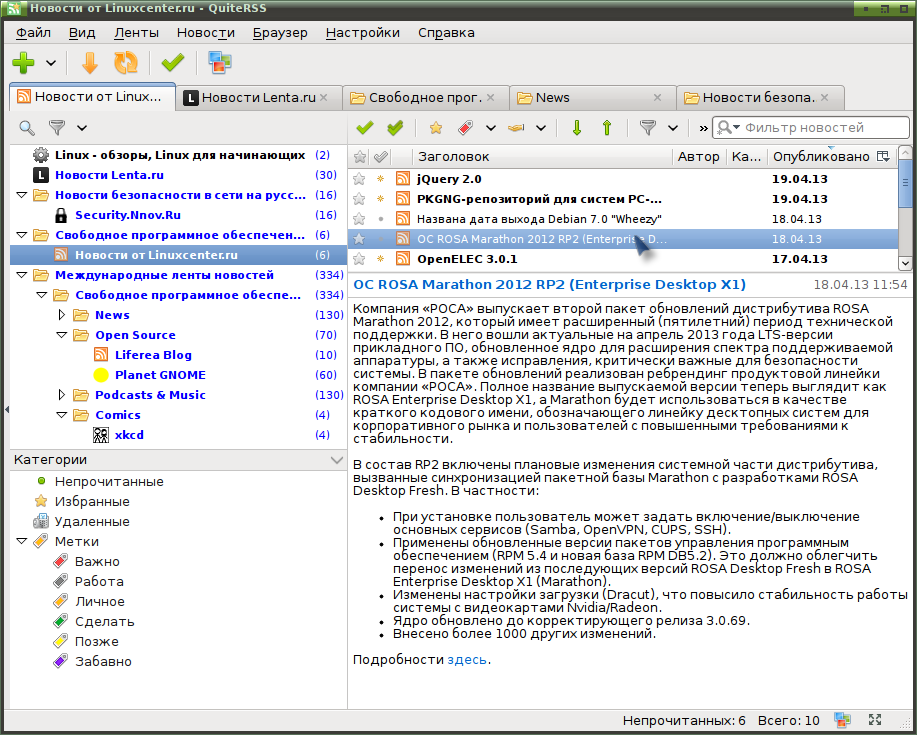Click the double green check mark-all-read icon
The image size is (917, 735).
click(395, 127)
